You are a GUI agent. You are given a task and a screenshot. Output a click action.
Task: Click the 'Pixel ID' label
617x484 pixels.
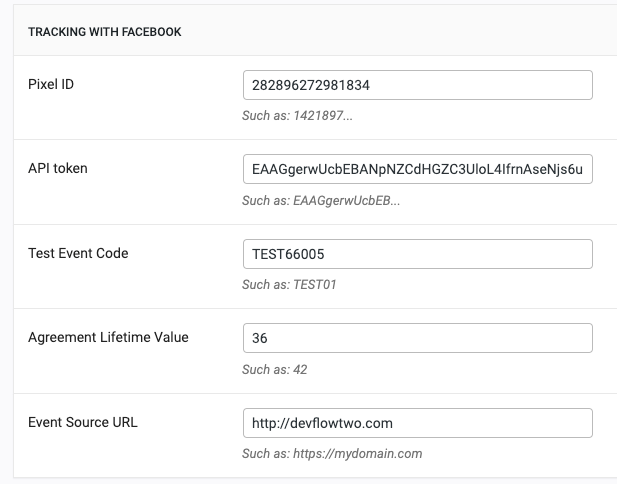pos(51,84)
